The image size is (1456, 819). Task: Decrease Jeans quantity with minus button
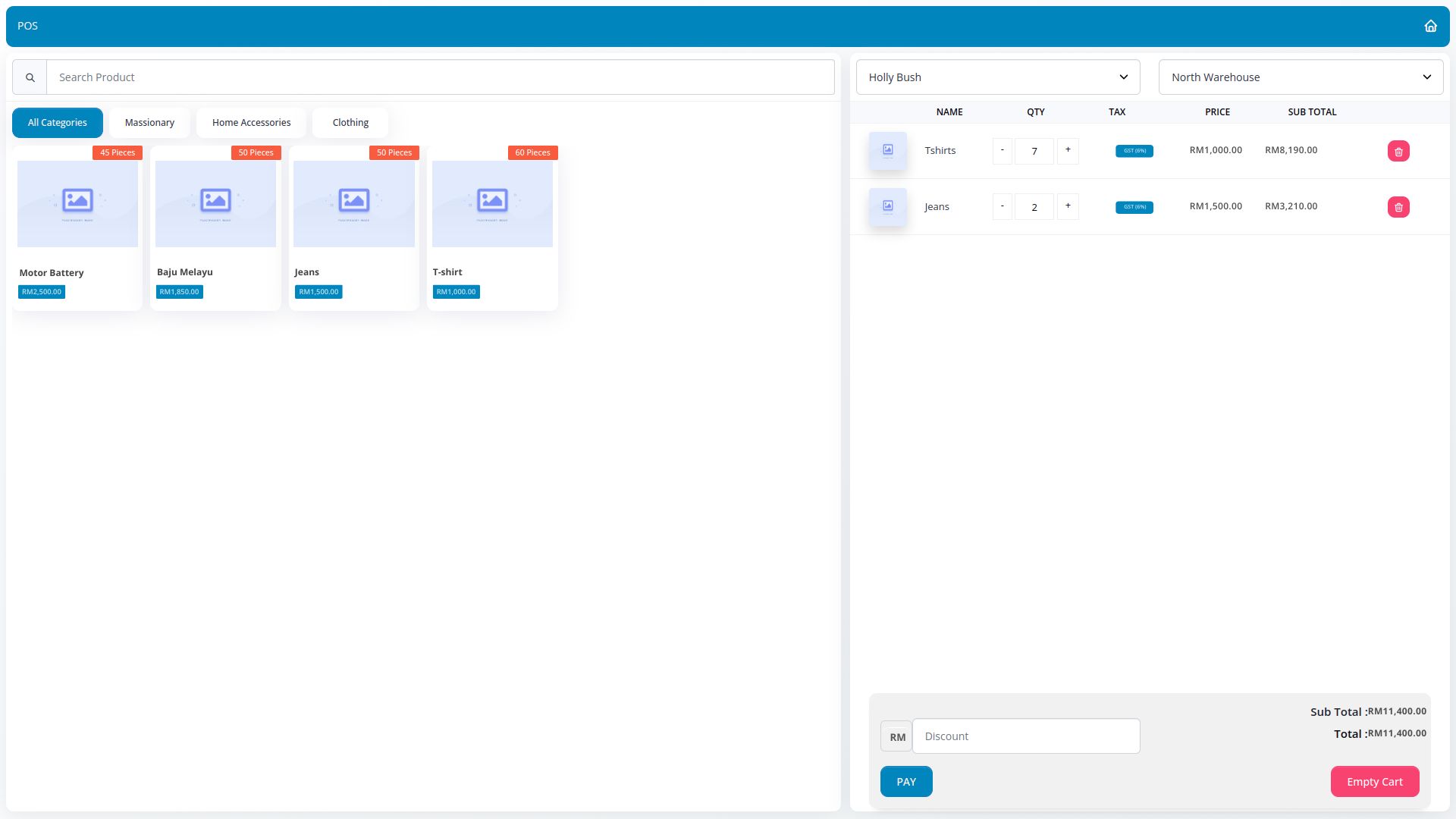click(x=1002, y=206)
